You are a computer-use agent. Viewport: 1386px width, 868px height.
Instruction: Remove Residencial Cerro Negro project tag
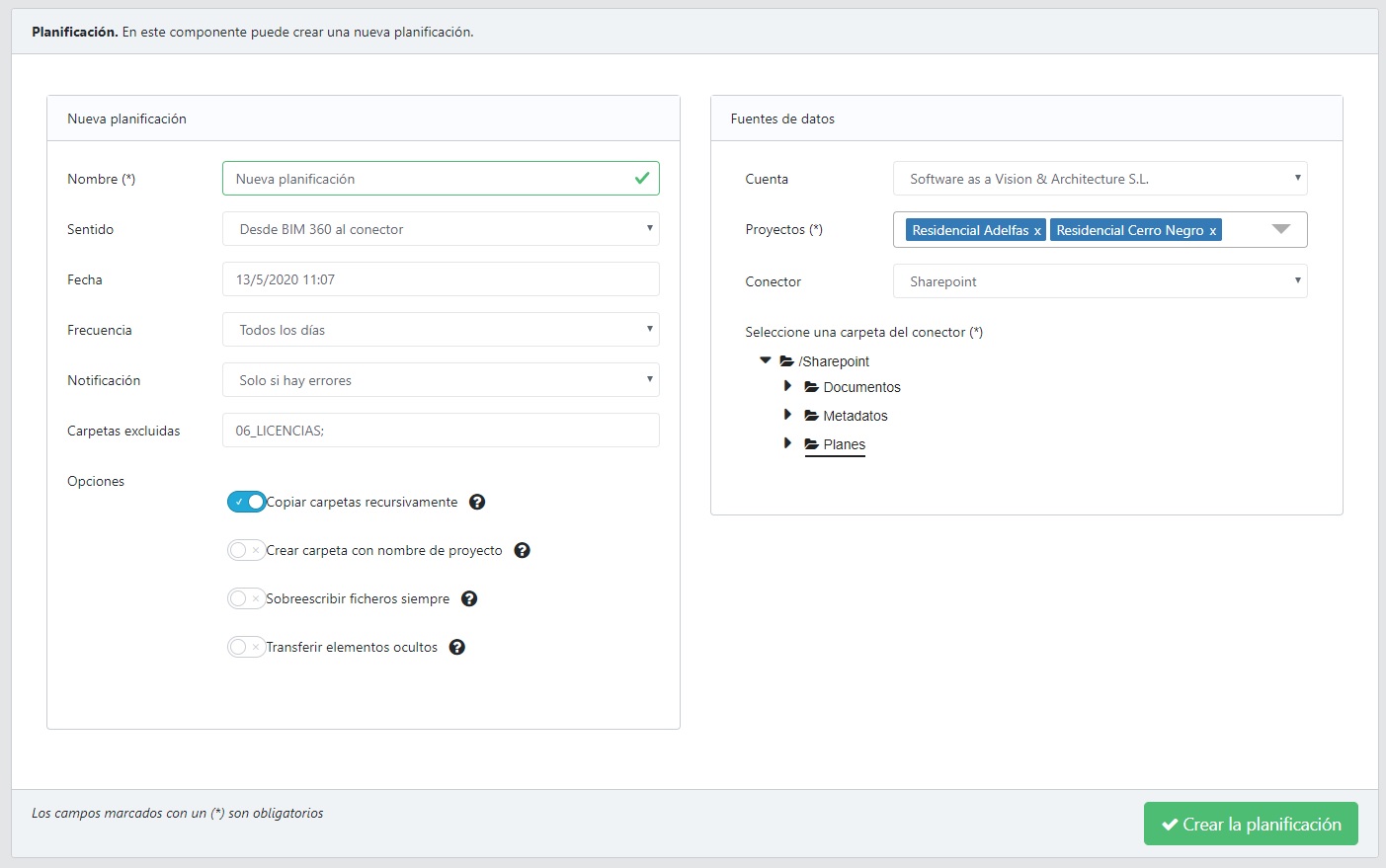pos(1212,231)
